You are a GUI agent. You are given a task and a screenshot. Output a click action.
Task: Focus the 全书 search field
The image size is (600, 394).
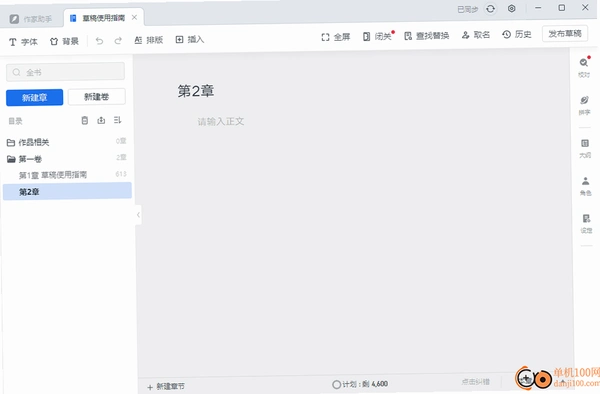[65, 72]
